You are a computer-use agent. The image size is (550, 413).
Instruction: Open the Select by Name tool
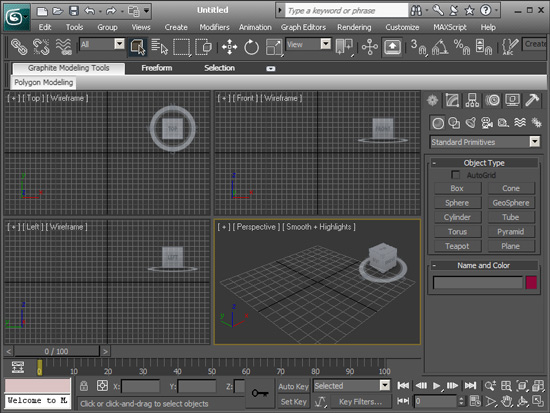click(159, 47)
